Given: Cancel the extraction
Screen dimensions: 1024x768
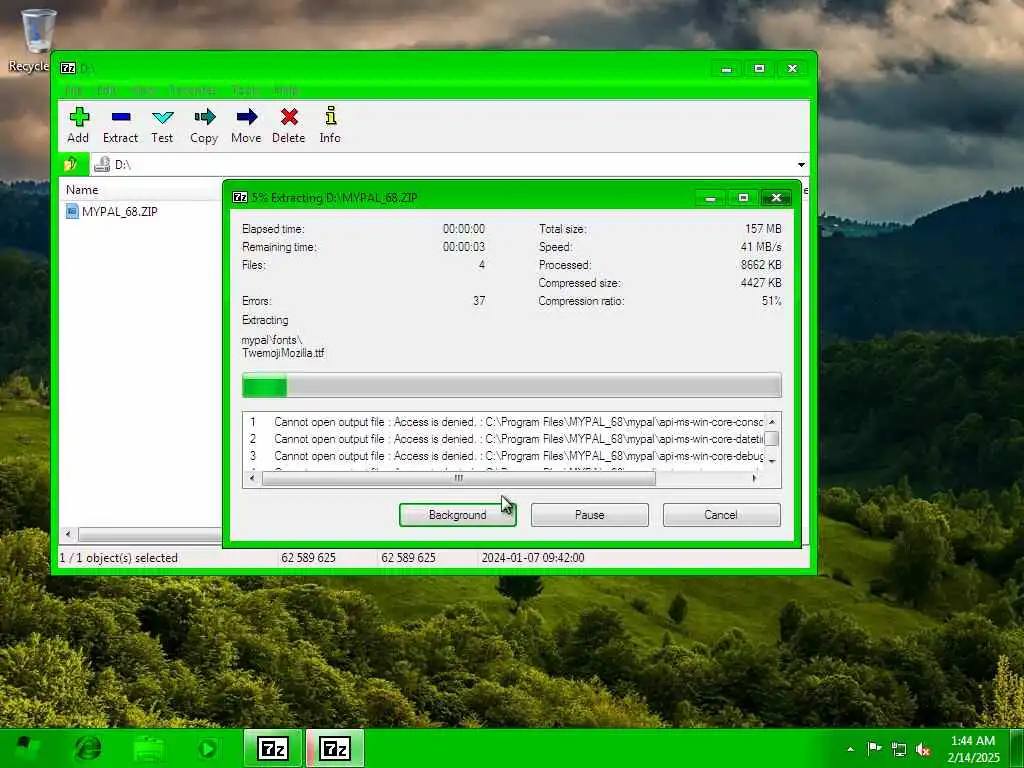Looking at the screenshot, I should (722, 515).
